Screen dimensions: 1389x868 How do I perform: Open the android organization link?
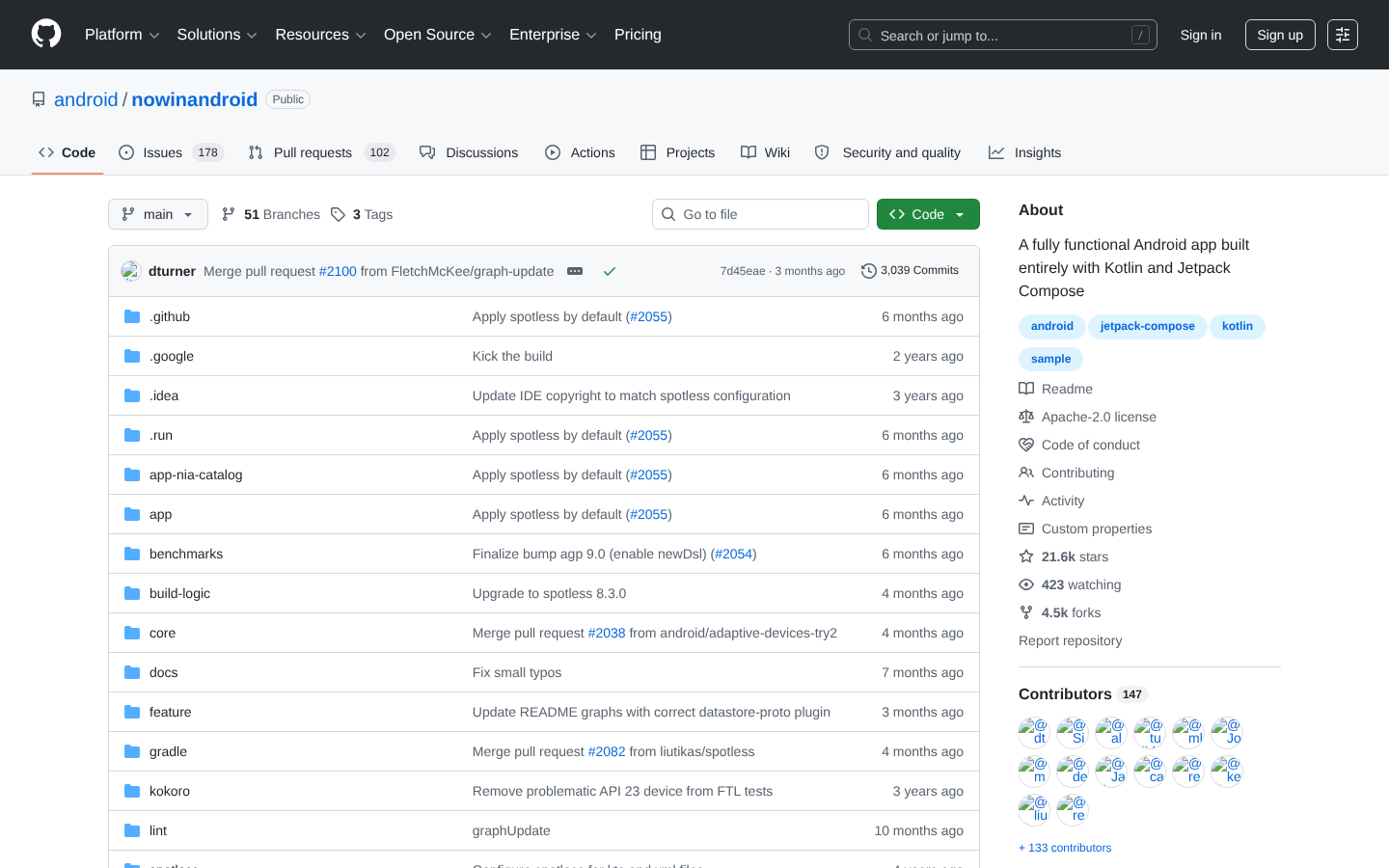[86, 99]
